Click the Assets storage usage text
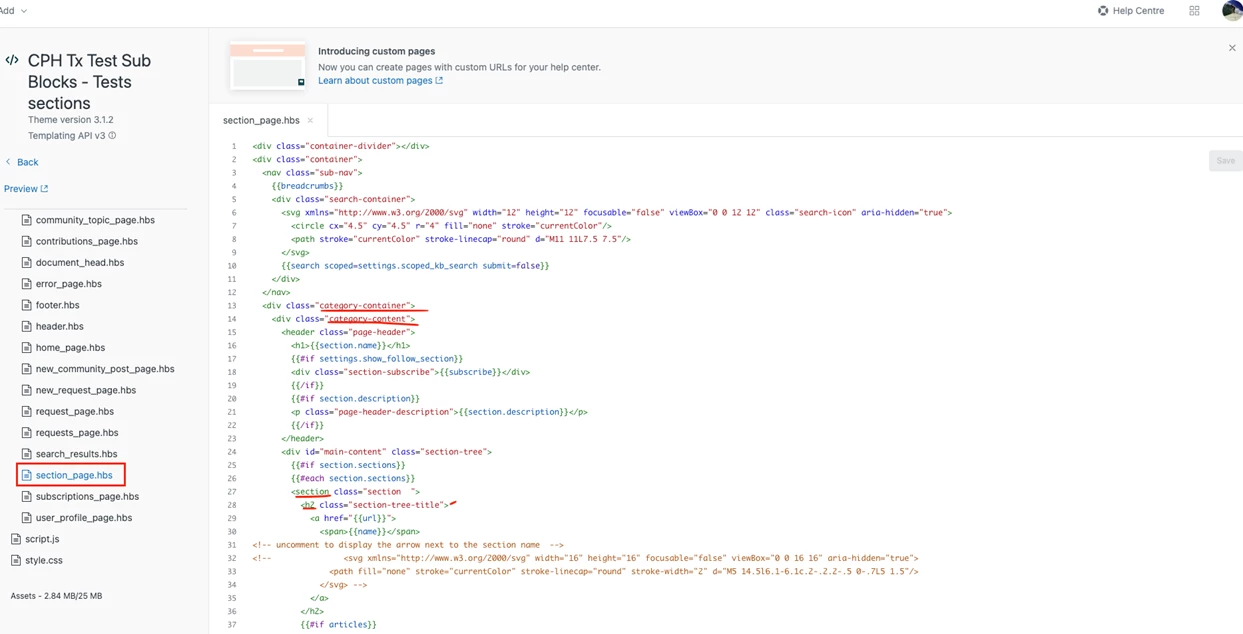The height and width of the screenshot is (634, 1243). pos(56,596)
